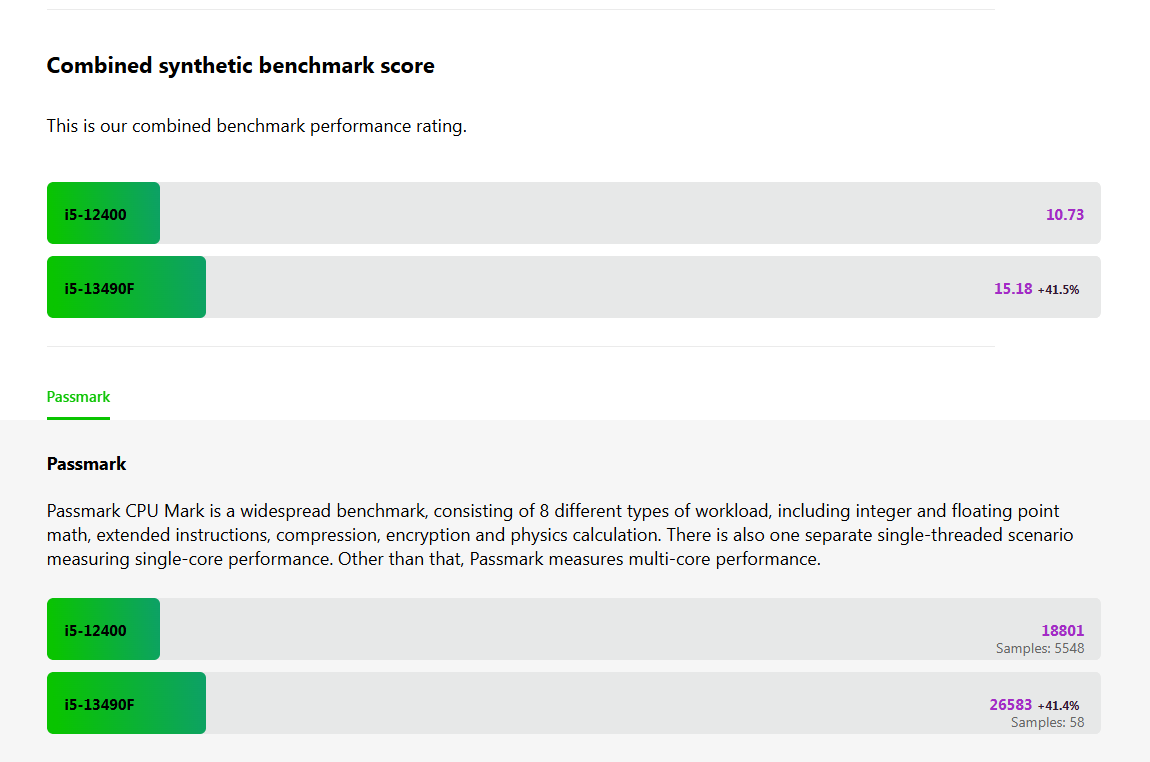1150x762 pixels.
Task: Click empty gray track of combined i5-12400 bar
Action: coord(600,214)
